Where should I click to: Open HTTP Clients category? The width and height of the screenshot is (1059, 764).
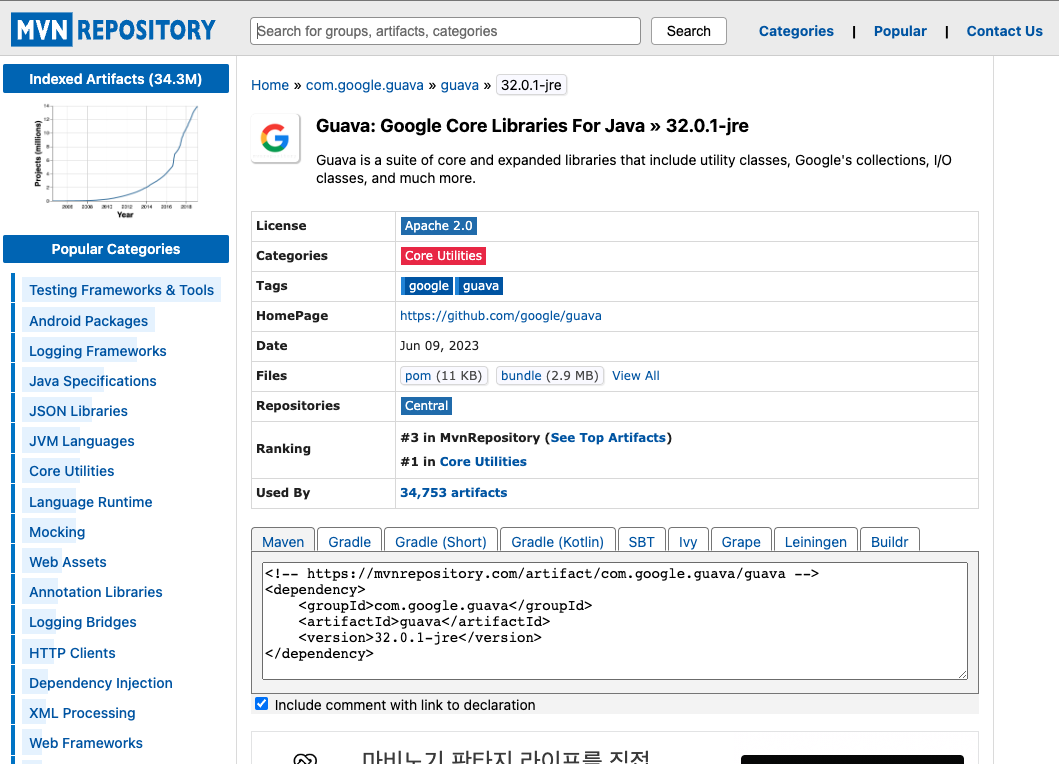tap(72, 653)
